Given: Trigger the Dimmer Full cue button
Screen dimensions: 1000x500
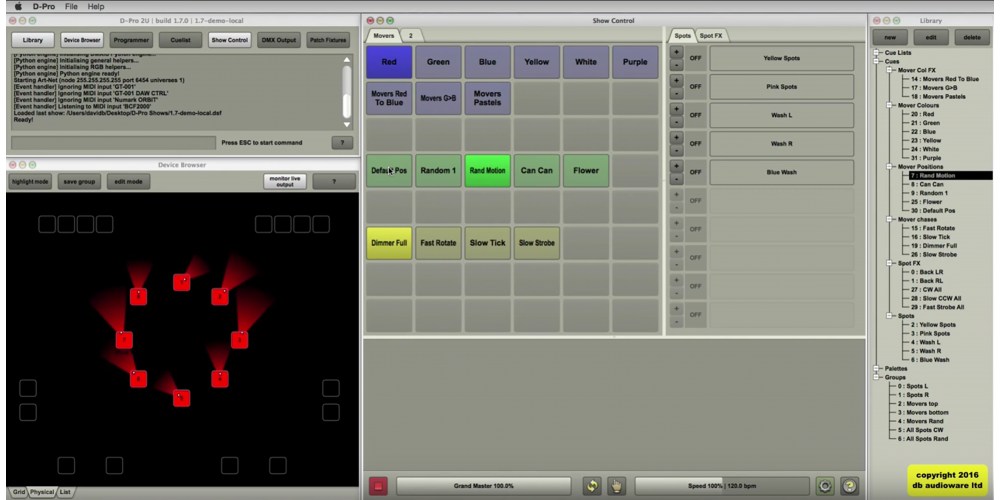Looking at the screenshot, I should (389, 243).
